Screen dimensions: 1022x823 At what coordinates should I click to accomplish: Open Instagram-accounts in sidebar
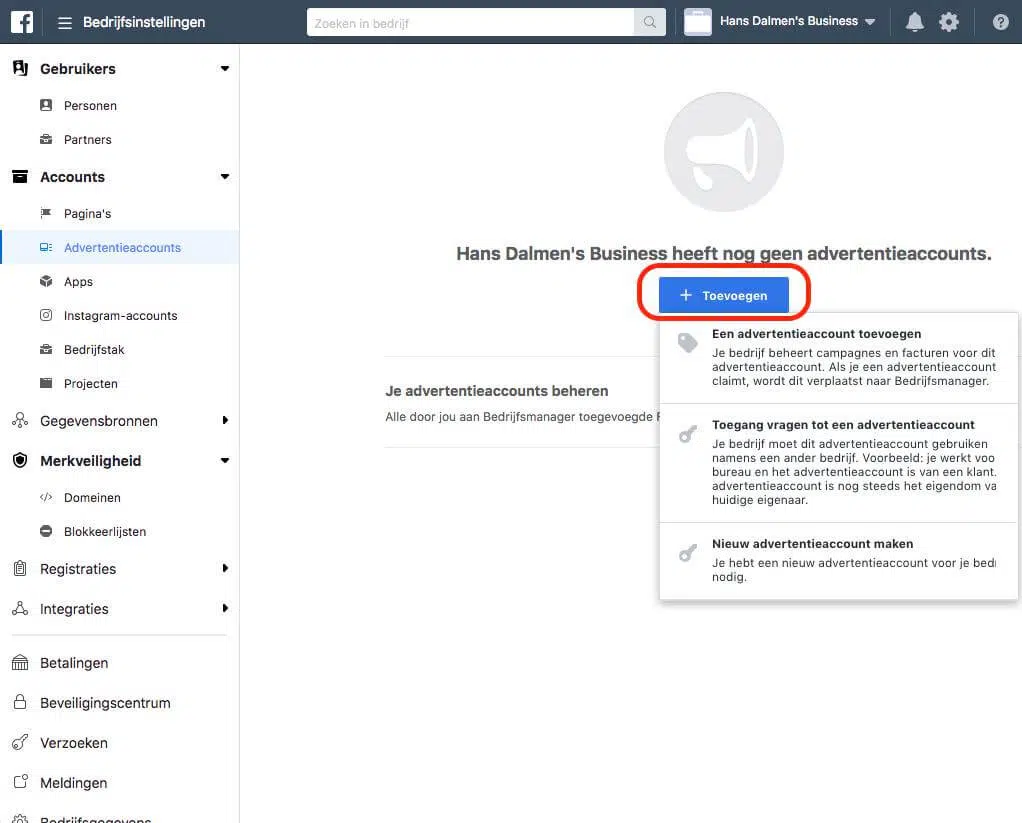(x=120, y=316)
